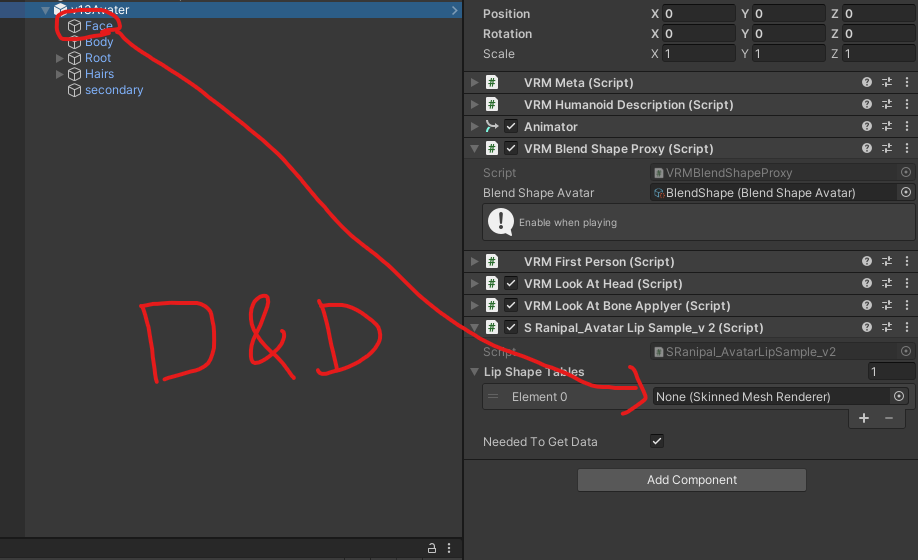Open more options for VRM First Person
918x560 pixels.
907,262
